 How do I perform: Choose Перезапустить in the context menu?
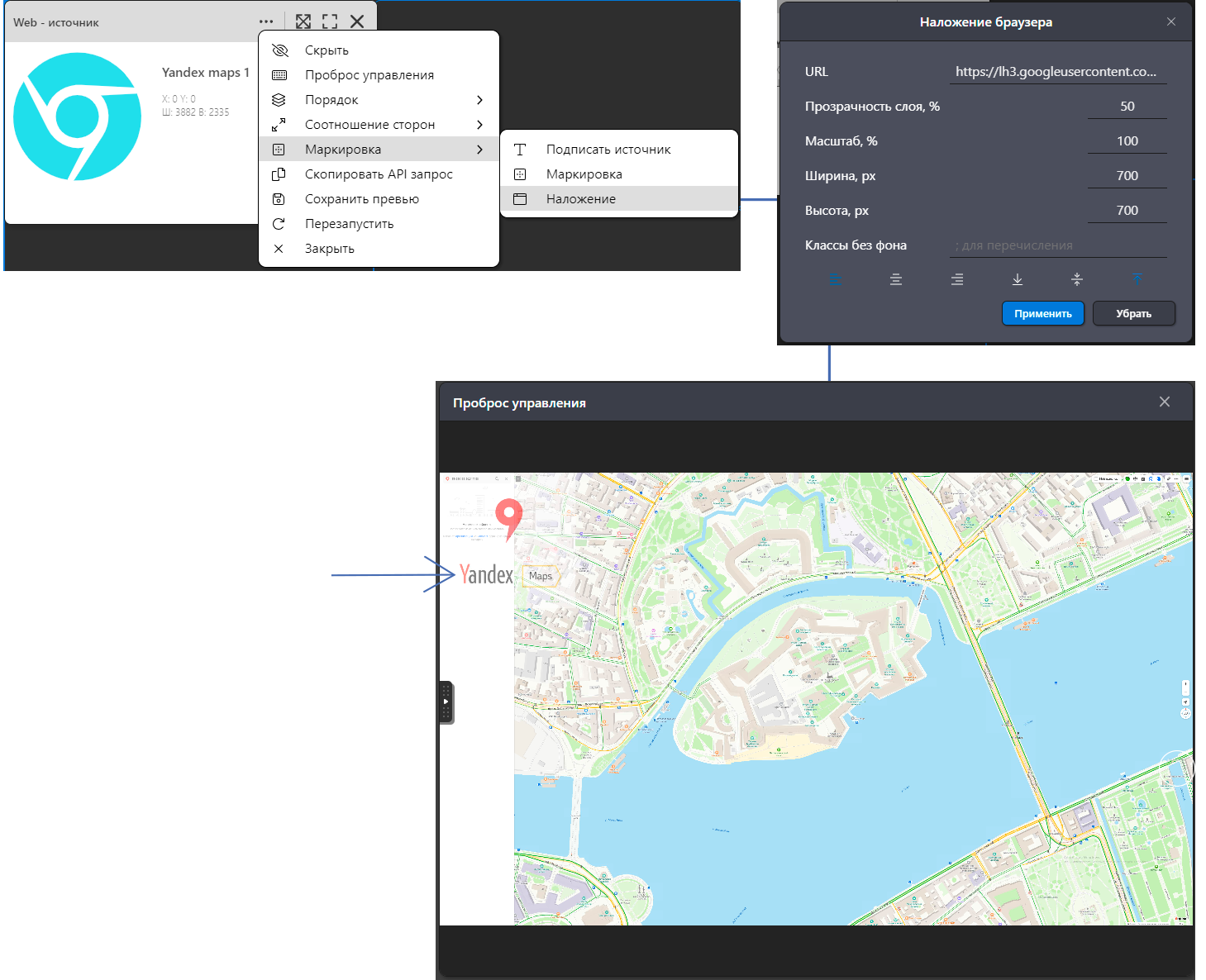379,224
